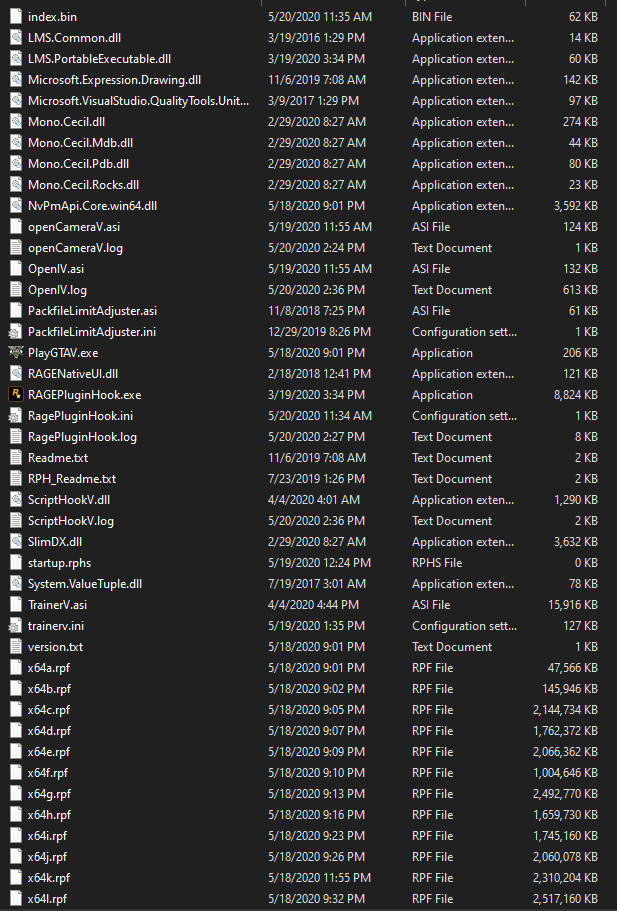Click the x64h.rpf file name
The width and height of the screenshot is (617, 911).
point(49,815)
